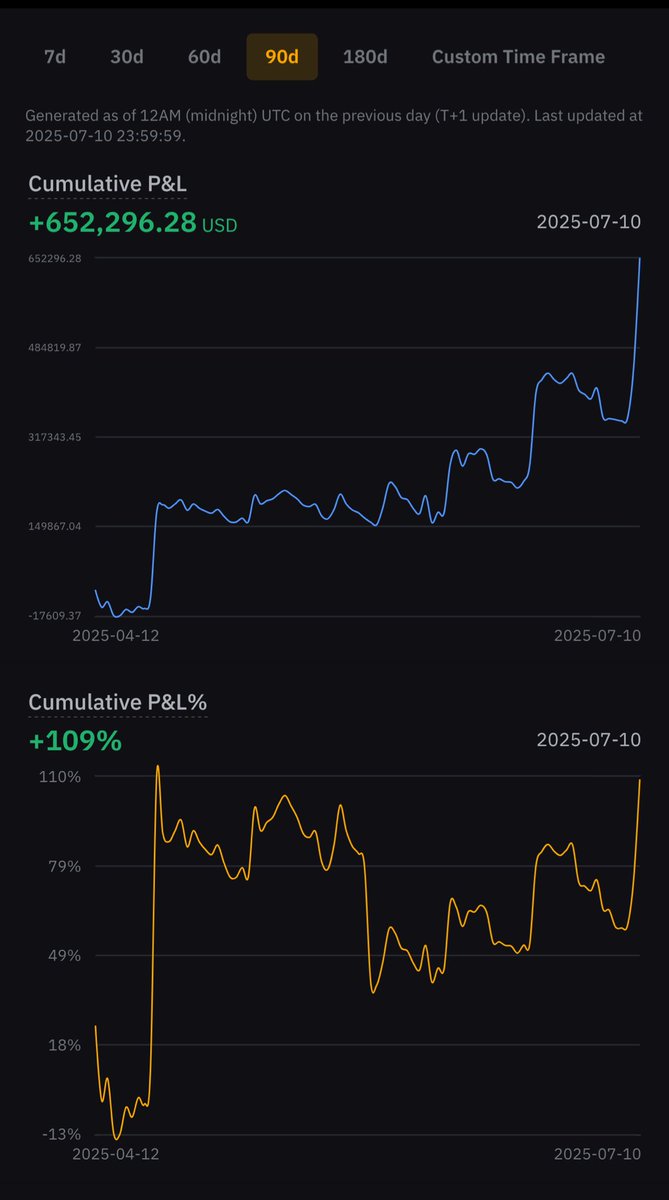Click the +652,296.28 USD value

[132, 223]
